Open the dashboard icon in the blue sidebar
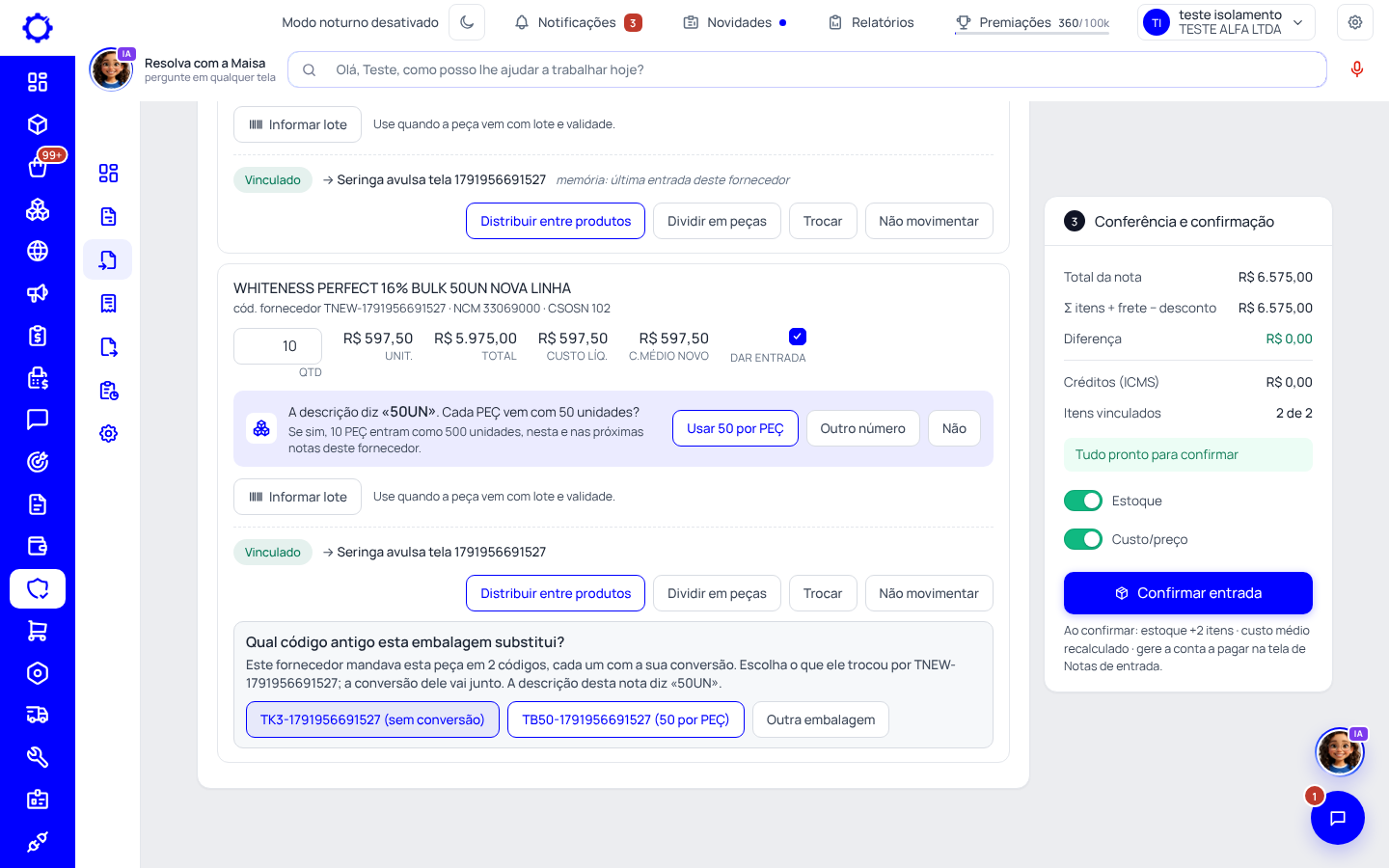The width and height of the screenshot is (1389, 868). pos(38,82)
